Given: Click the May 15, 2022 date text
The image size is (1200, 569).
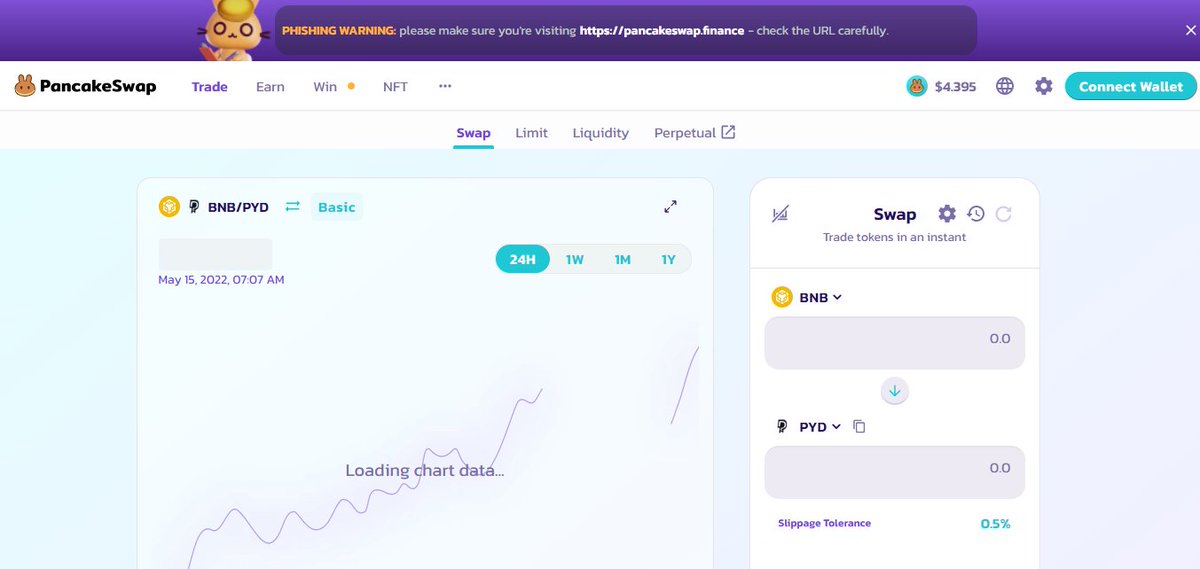Looking at the screenshot, I should (x=221, y=280).
